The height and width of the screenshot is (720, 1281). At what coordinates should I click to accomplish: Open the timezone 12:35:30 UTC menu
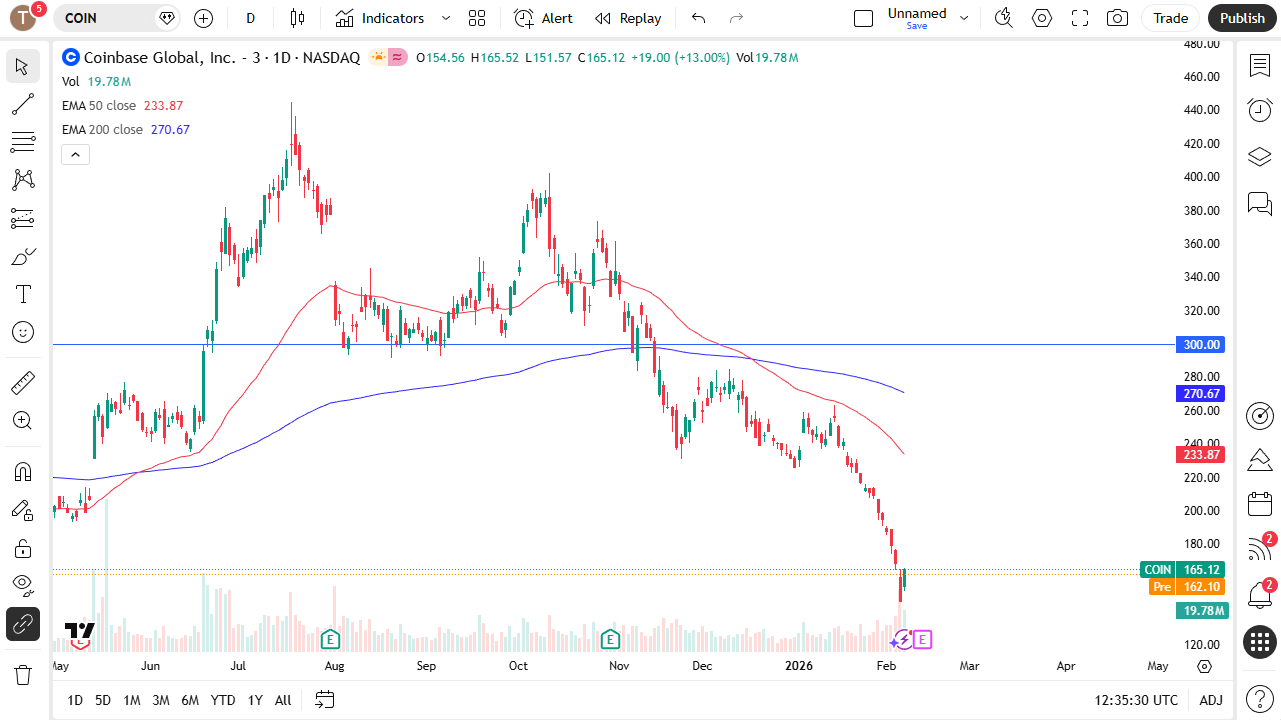point(1136,700)
